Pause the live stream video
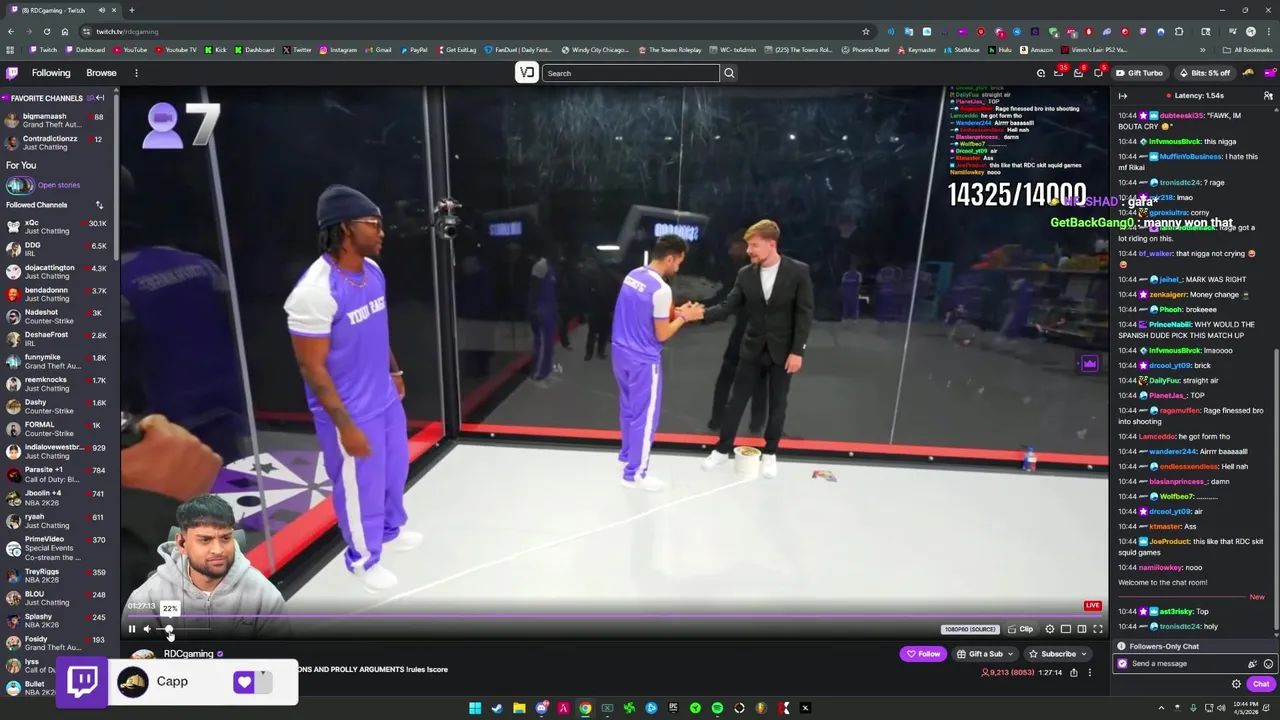 coord(131,629)
